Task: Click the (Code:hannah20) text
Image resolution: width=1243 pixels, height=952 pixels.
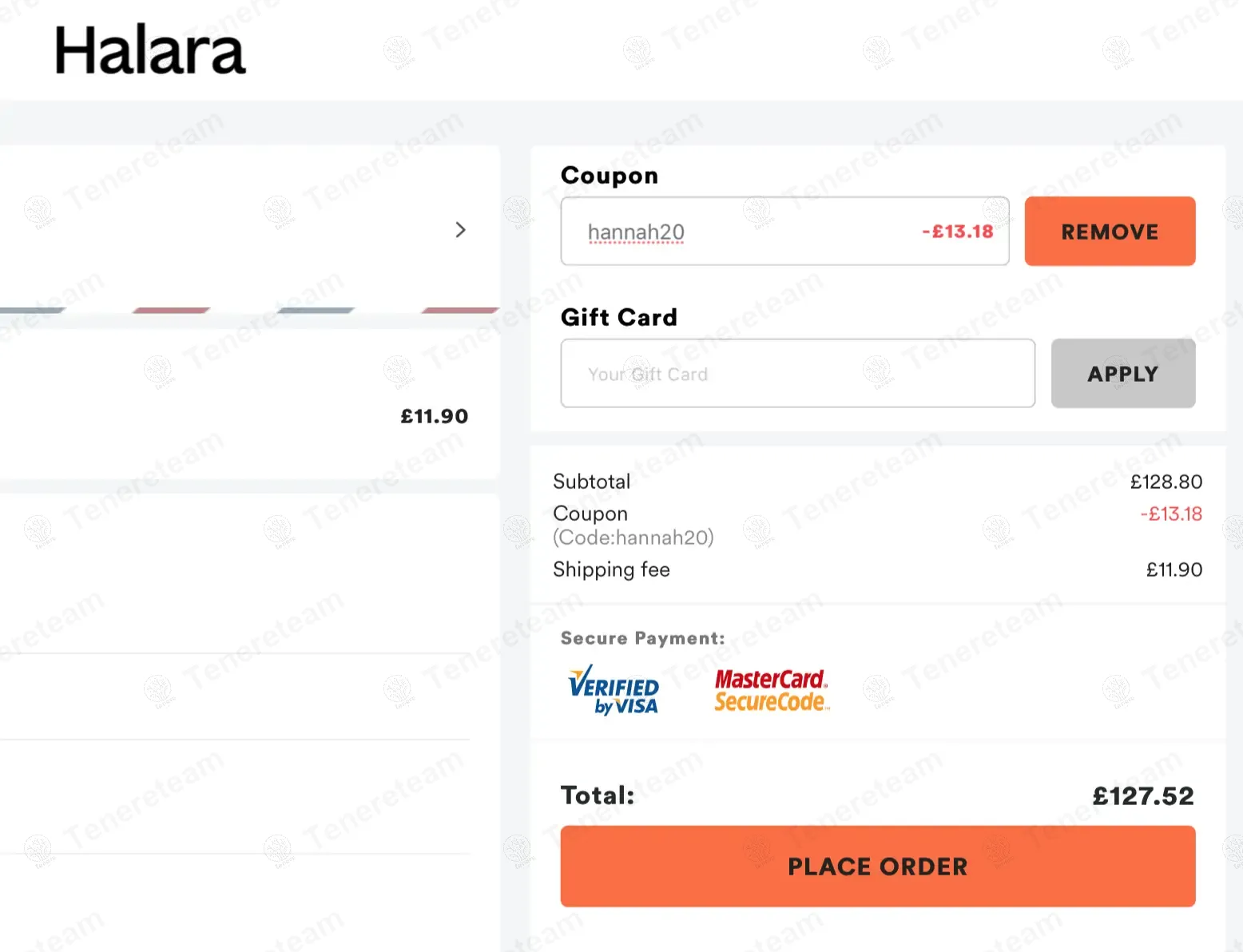Action: [x=633, y=537]
